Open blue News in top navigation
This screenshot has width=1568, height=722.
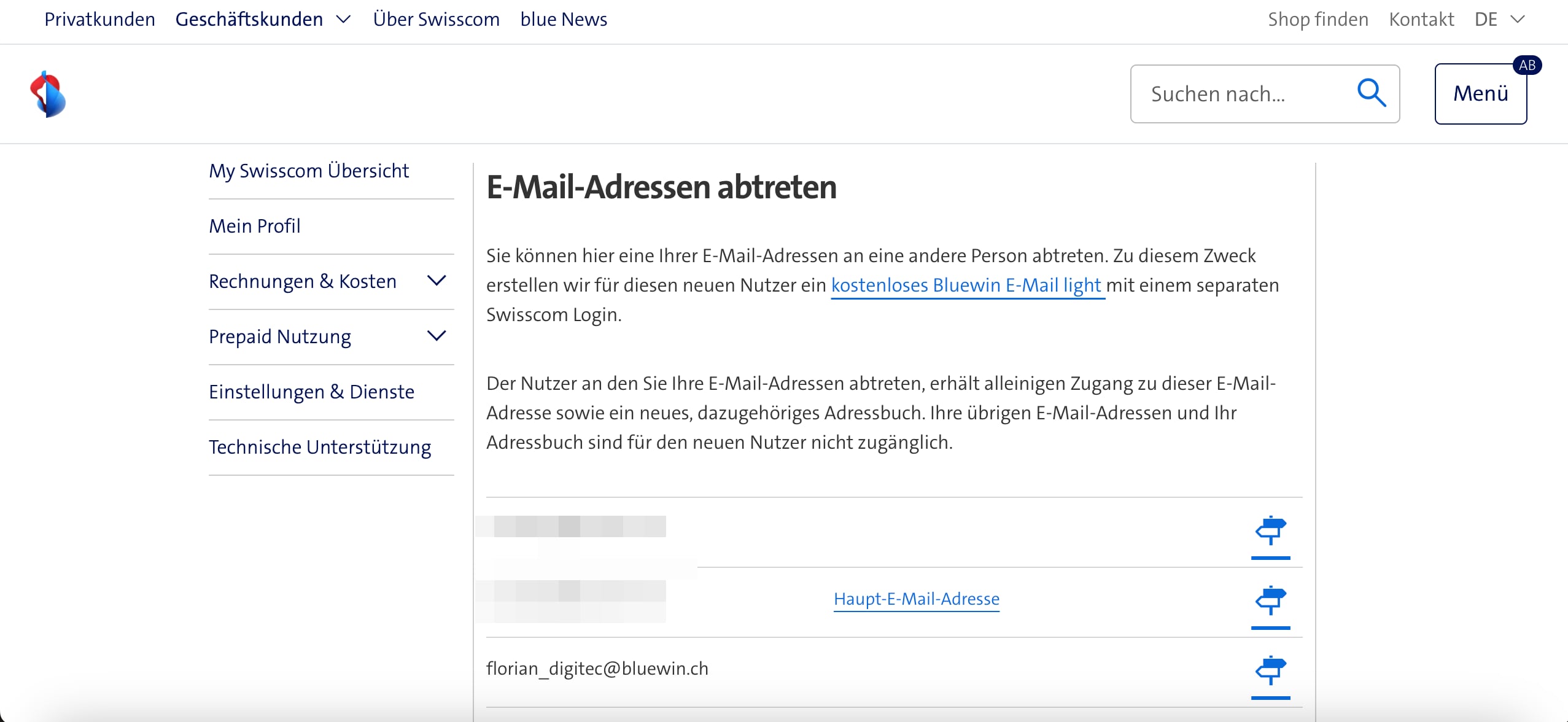coord(563,20)
